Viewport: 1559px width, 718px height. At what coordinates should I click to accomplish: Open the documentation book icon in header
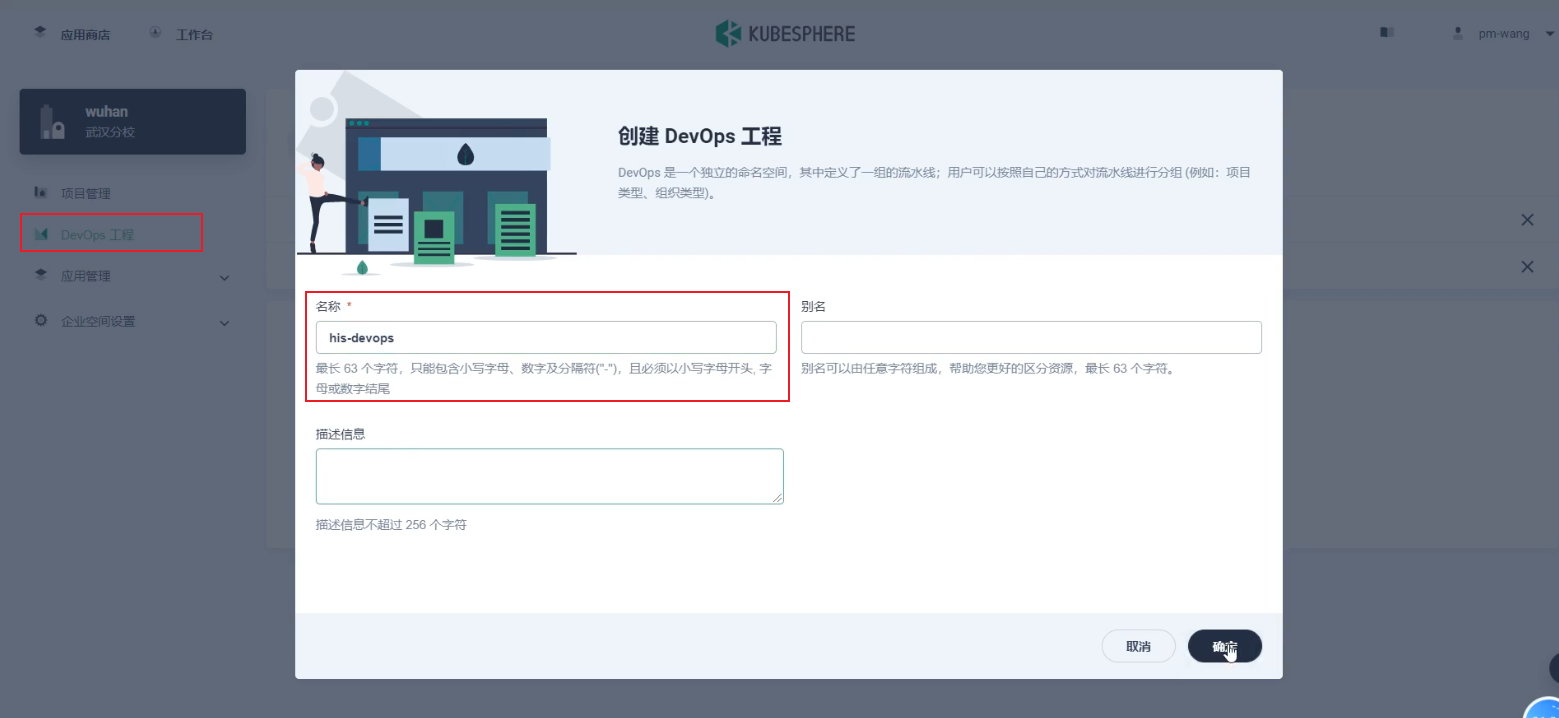pos(1387,33)
